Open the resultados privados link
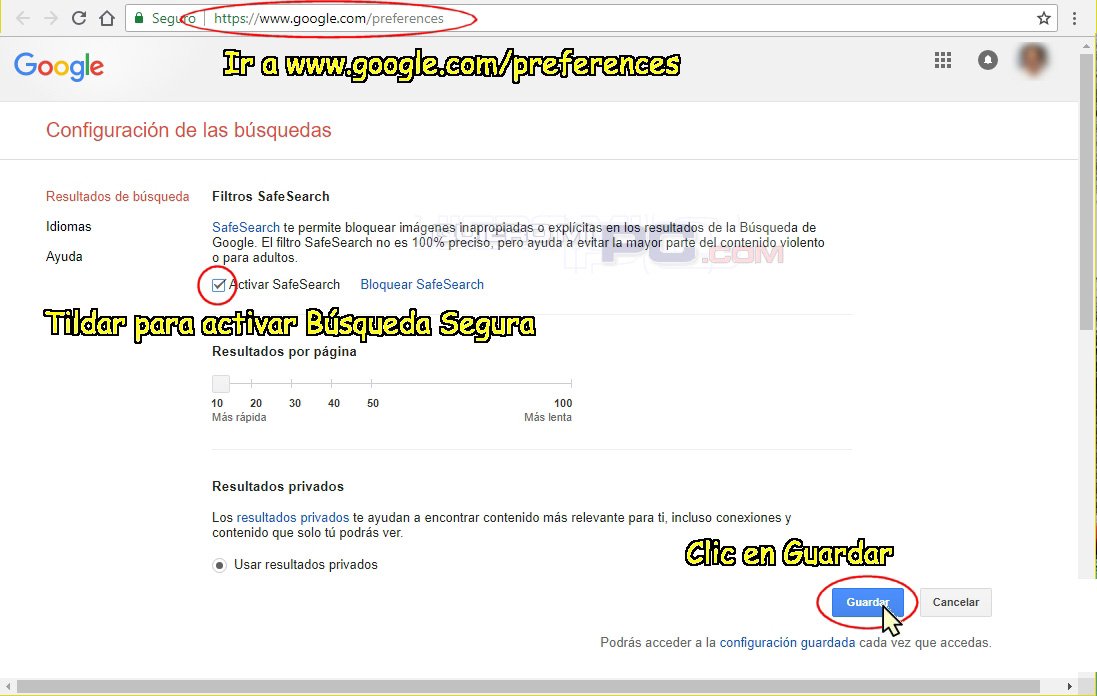 (x=292, y=518)
